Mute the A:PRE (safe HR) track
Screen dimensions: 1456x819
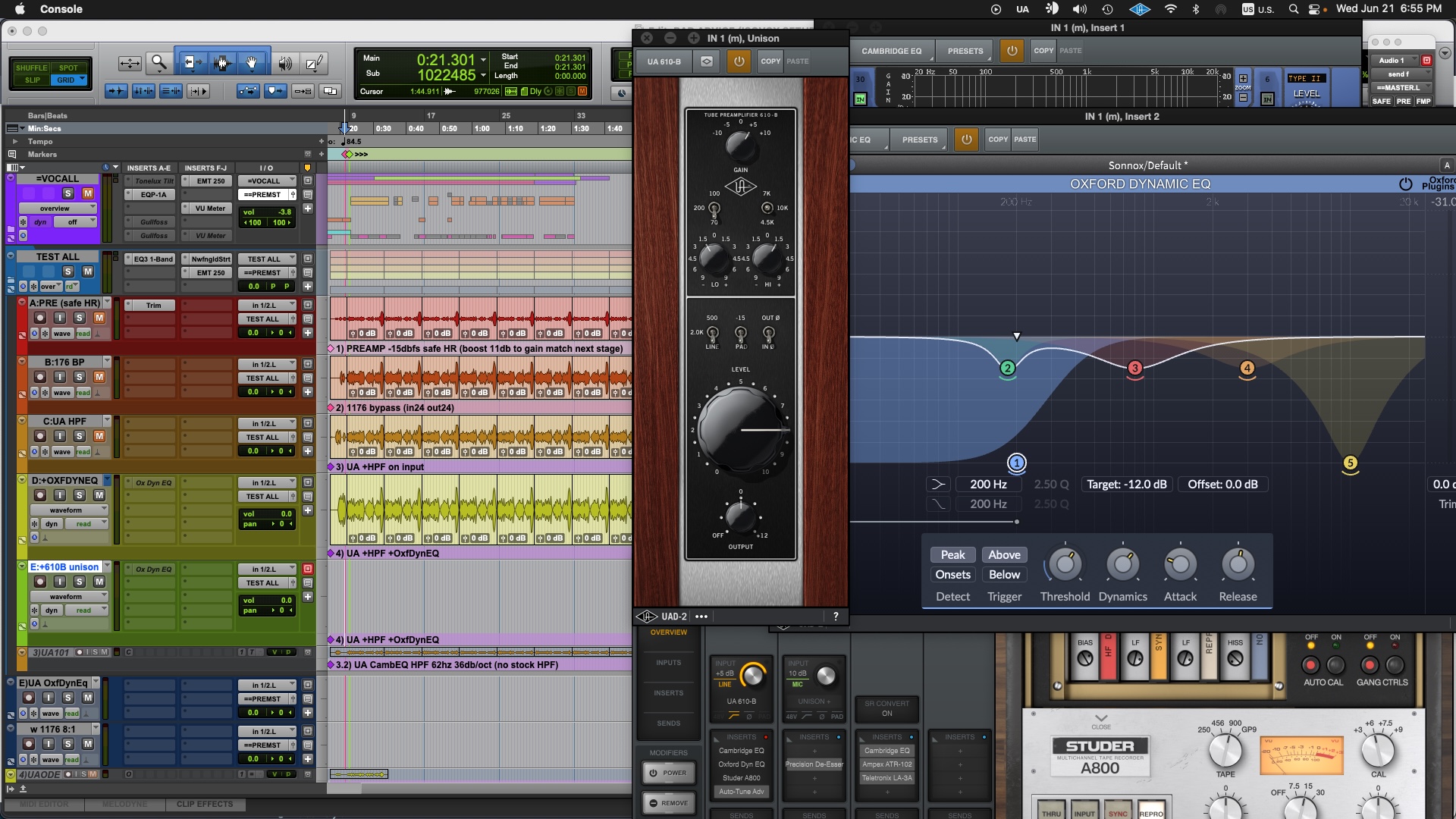tap(99, 318)
